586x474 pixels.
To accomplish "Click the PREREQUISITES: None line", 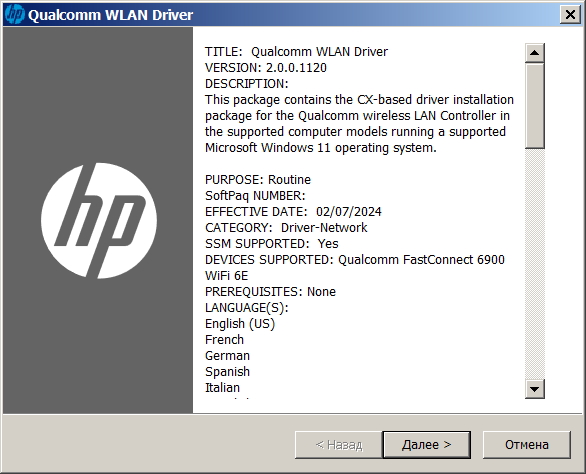I will click(270, 292).
